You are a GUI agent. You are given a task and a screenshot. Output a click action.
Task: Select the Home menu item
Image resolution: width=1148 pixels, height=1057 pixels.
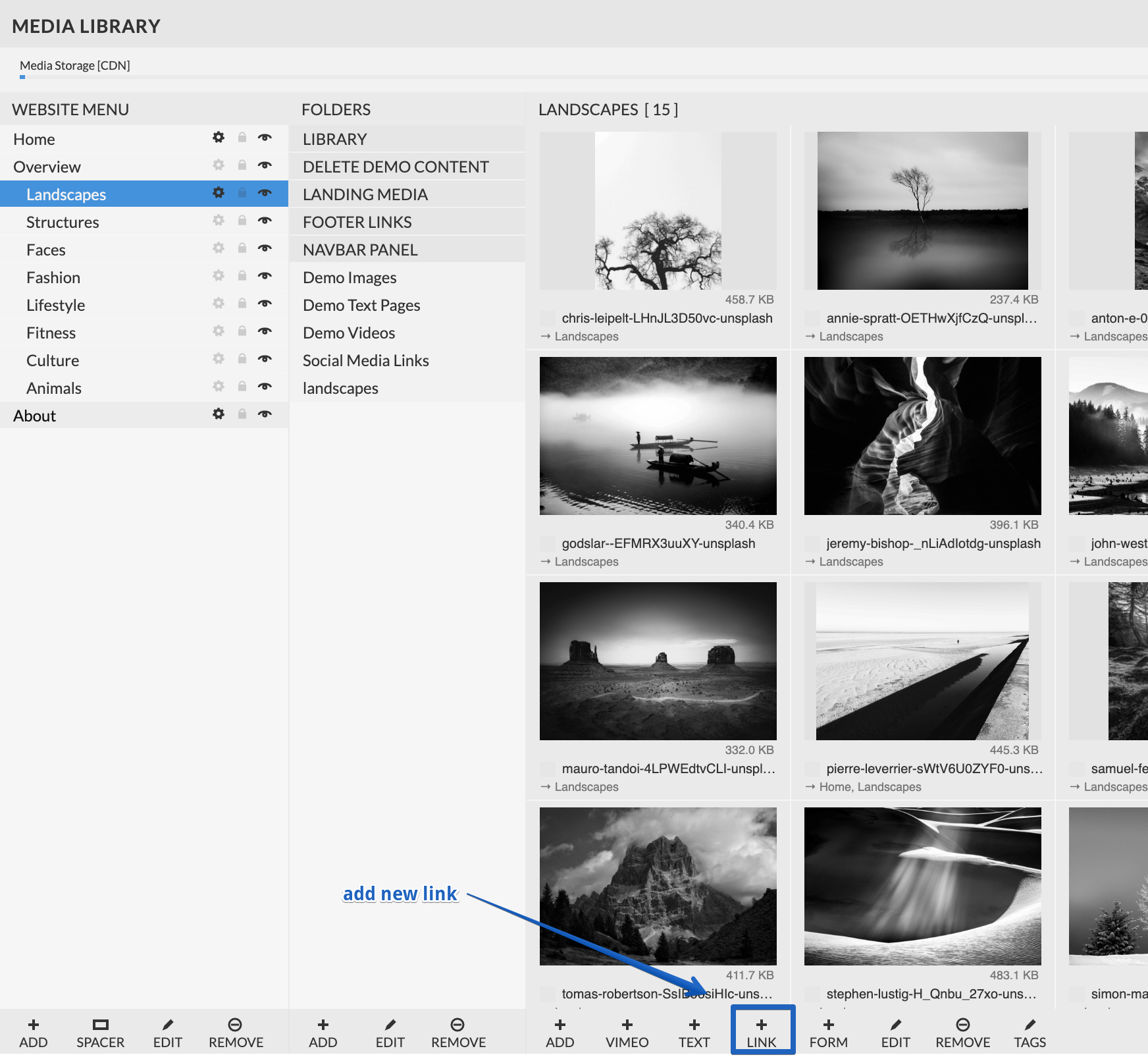(x=144, y=139)
